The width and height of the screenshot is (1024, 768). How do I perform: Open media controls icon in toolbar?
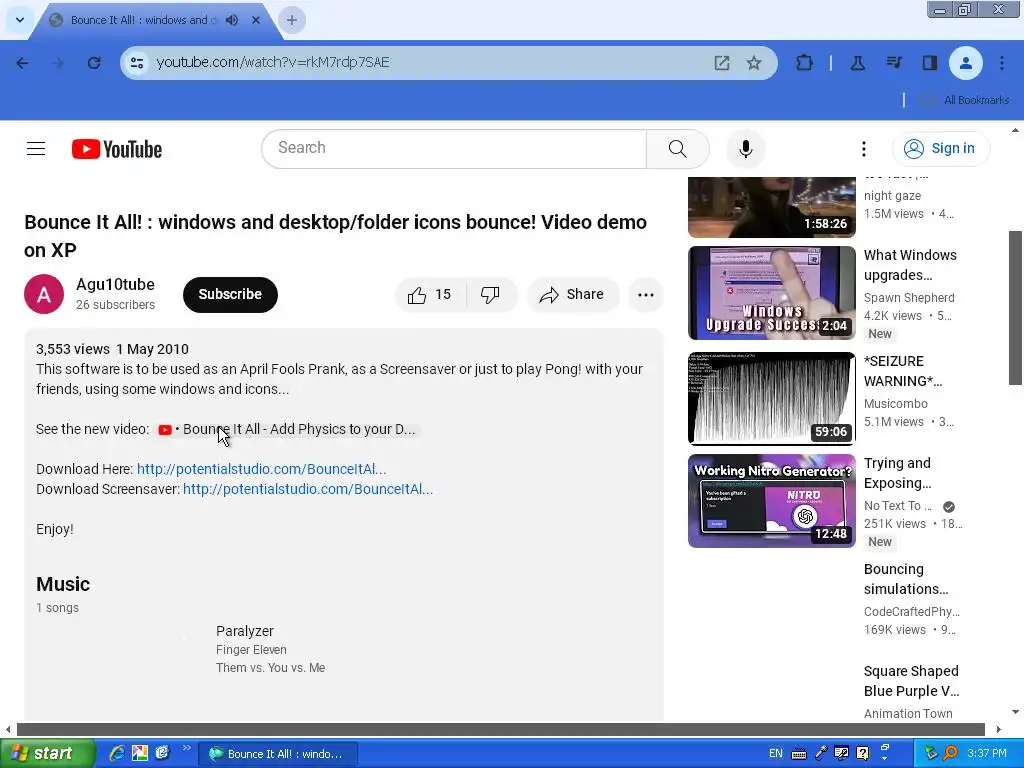pos(894,63)
